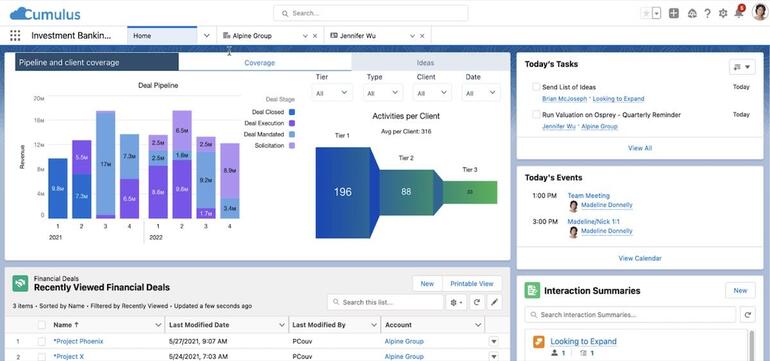Click New button in Financial Deals
Image resolution: width=770 pixels, height=361 pixels.
(x=427, y=283)
